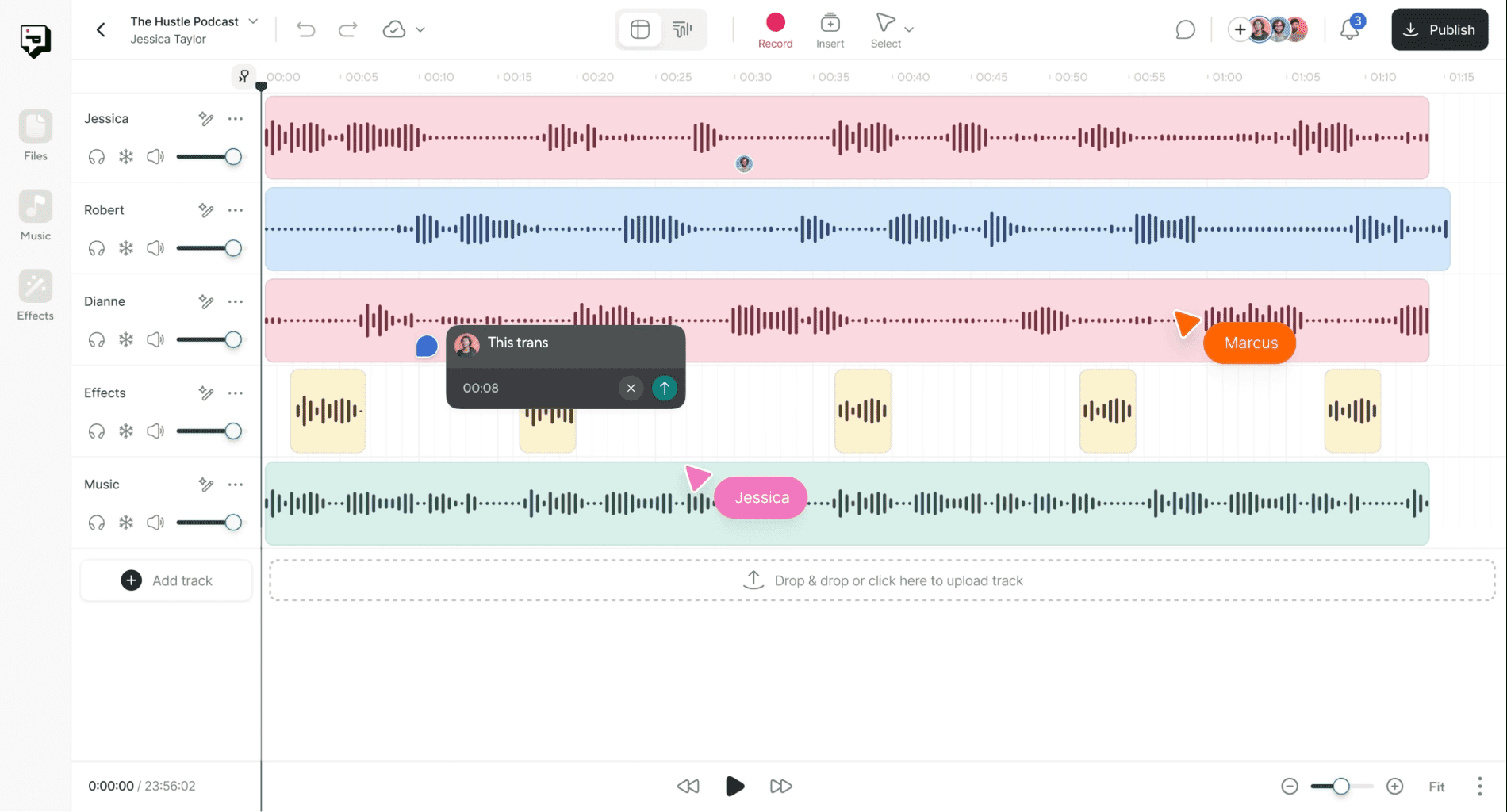Click the Publish button
Image resolution: width=1507 pixels, height=812 pixels.
[1440, 30]
